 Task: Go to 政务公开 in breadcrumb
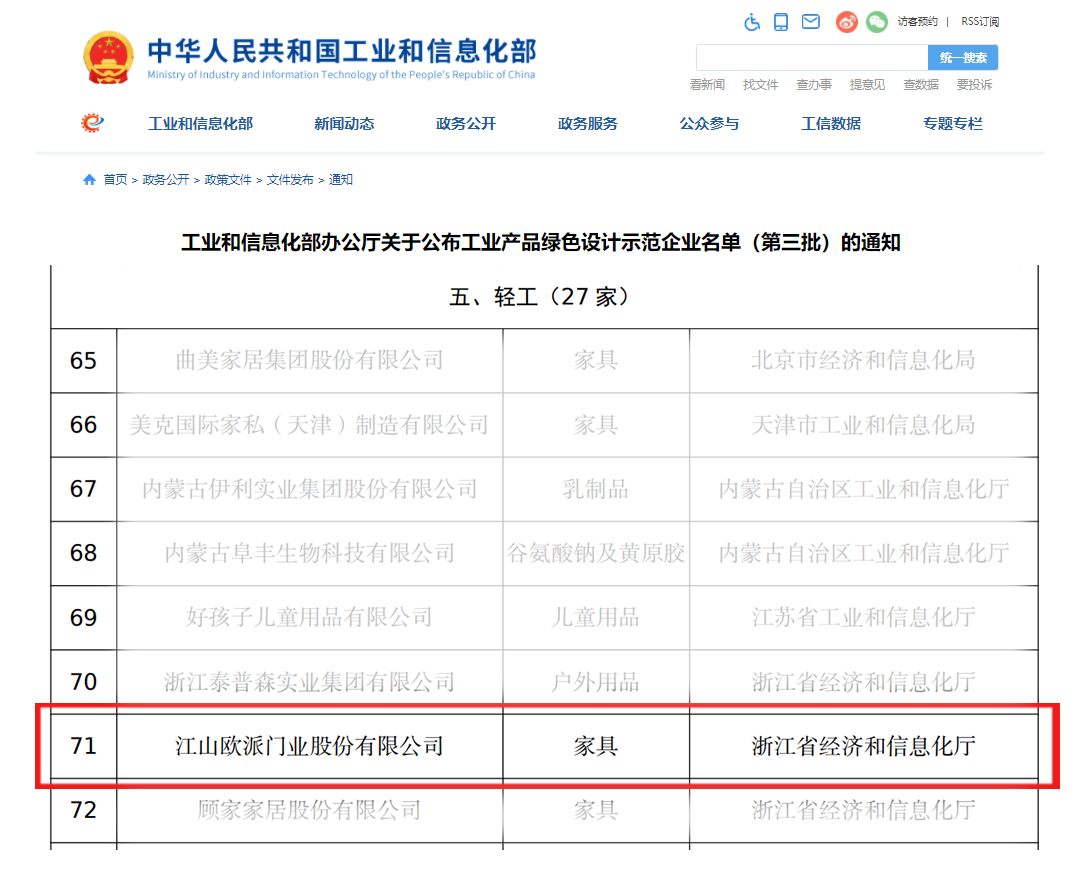(165, 180)
